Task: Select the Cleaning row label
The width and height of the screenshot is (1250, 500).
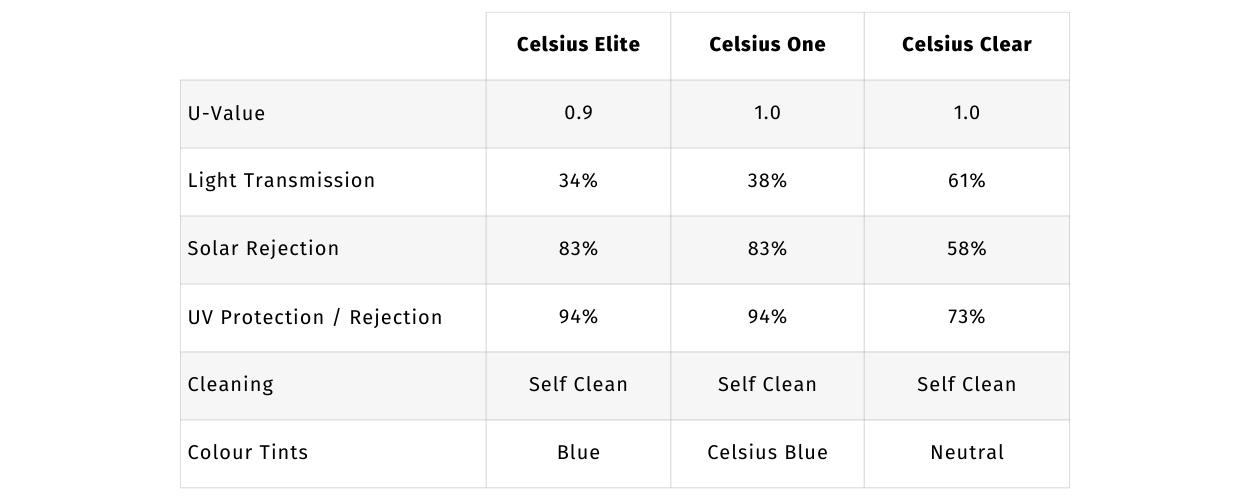Action: click(231, 385)
